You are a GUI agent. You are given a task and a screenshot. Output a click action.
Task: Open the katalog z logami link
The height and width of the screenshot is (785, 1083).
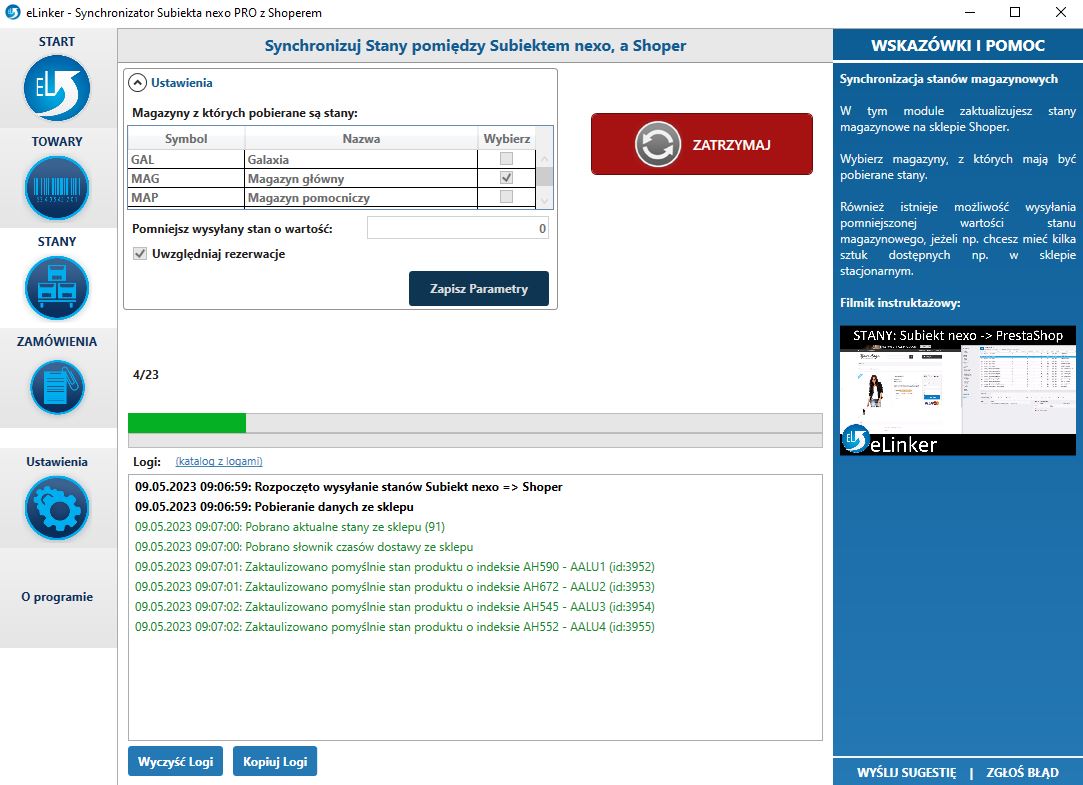[x=219, y=461]
